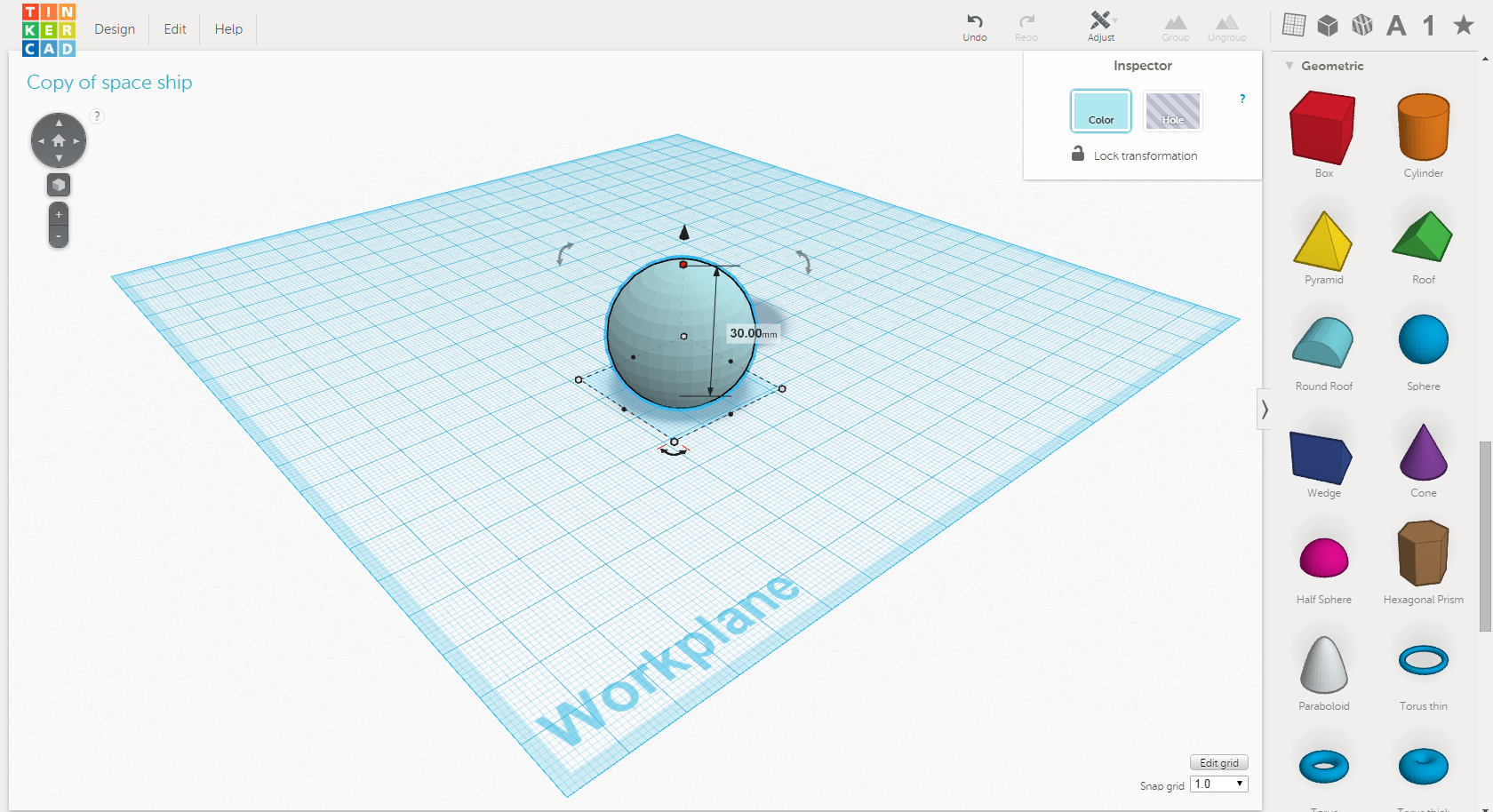Open the Snap grid dropdown
This screenshot has width=1493, height=812.
[x=1219, y=784]
